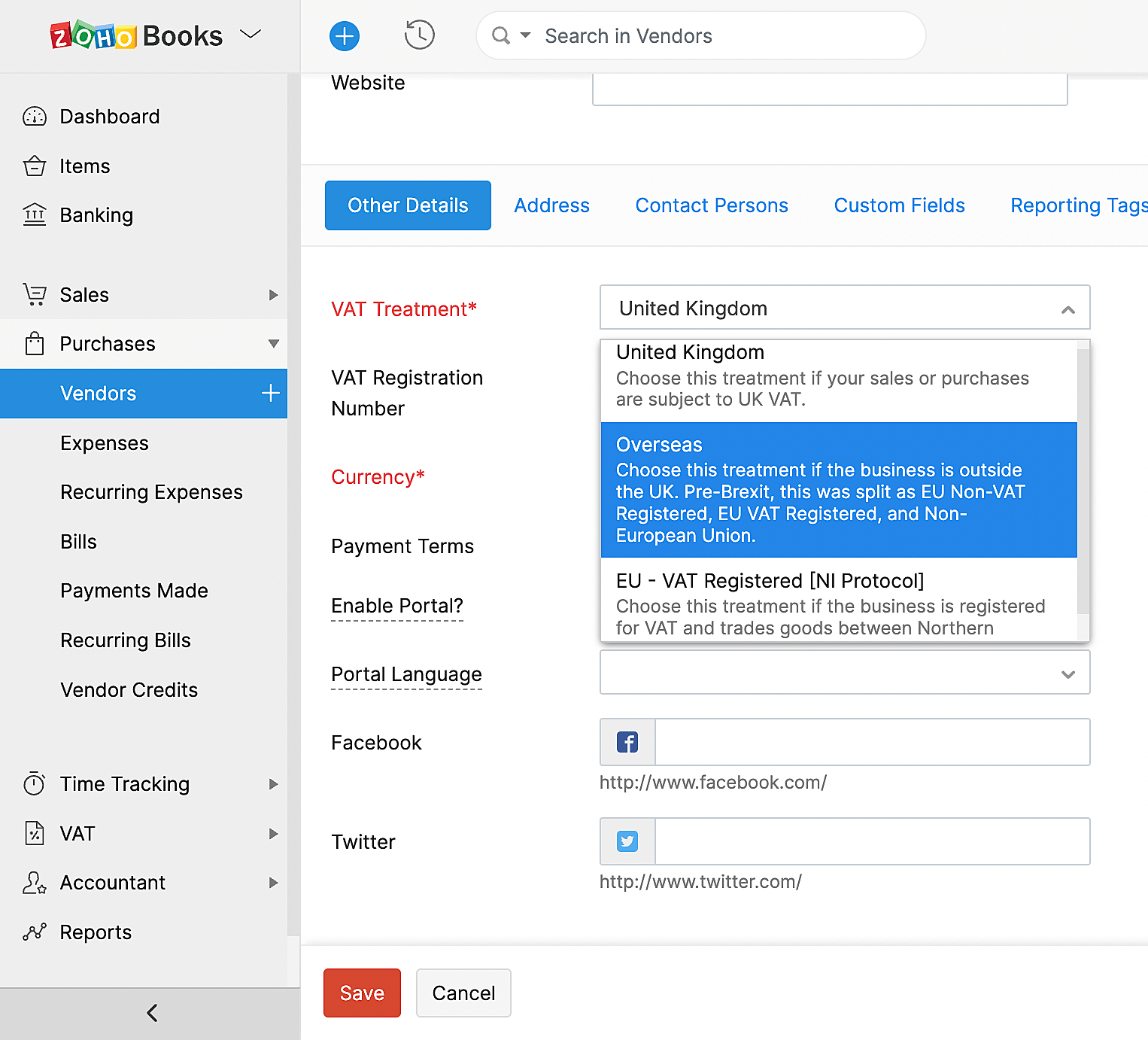The image size is (1148, 1040).
Task: Open the recent activity history icon
Action: click(x=419, y=35)
